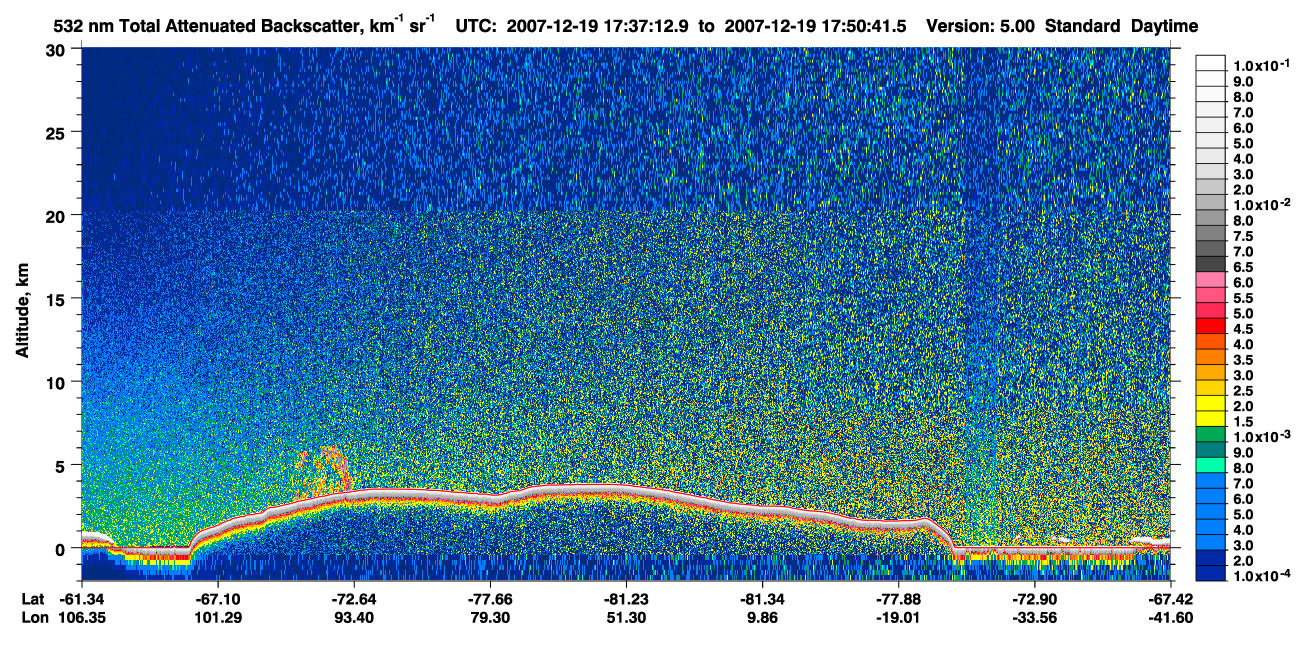1300x667 pixels.
Task: Click the 2.5 colorbar label
Action: coord(1243,392)
